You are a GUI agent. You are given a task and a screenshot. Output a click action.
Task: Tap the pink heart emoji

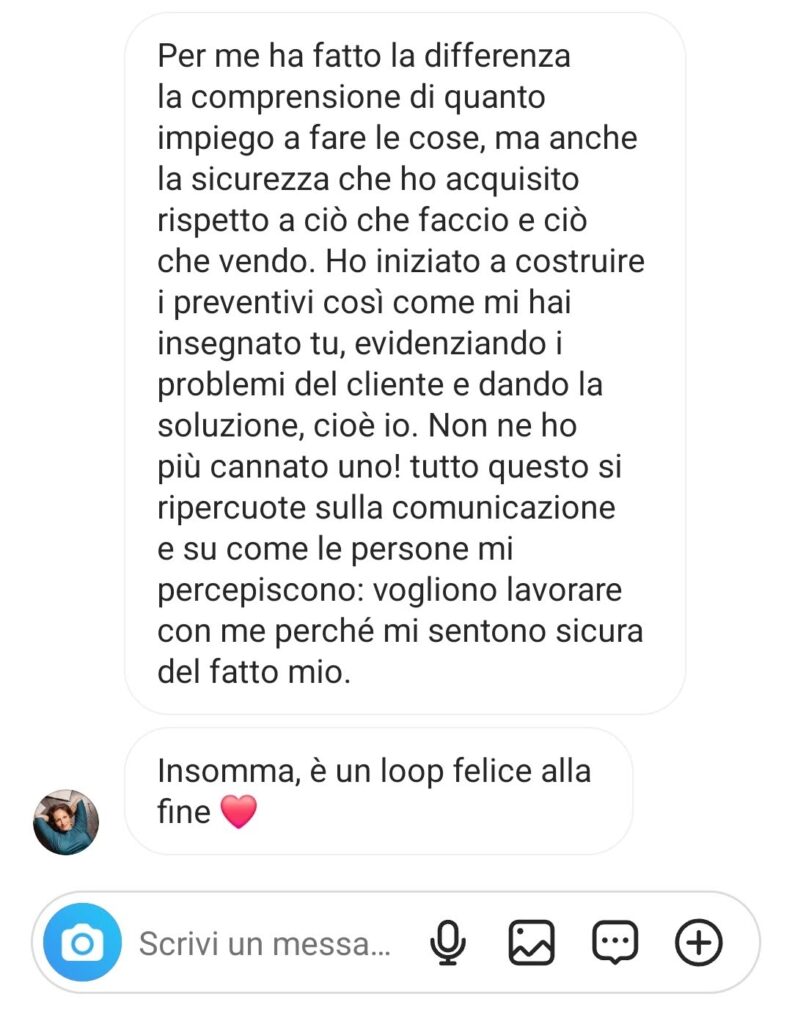pos(239,812)
